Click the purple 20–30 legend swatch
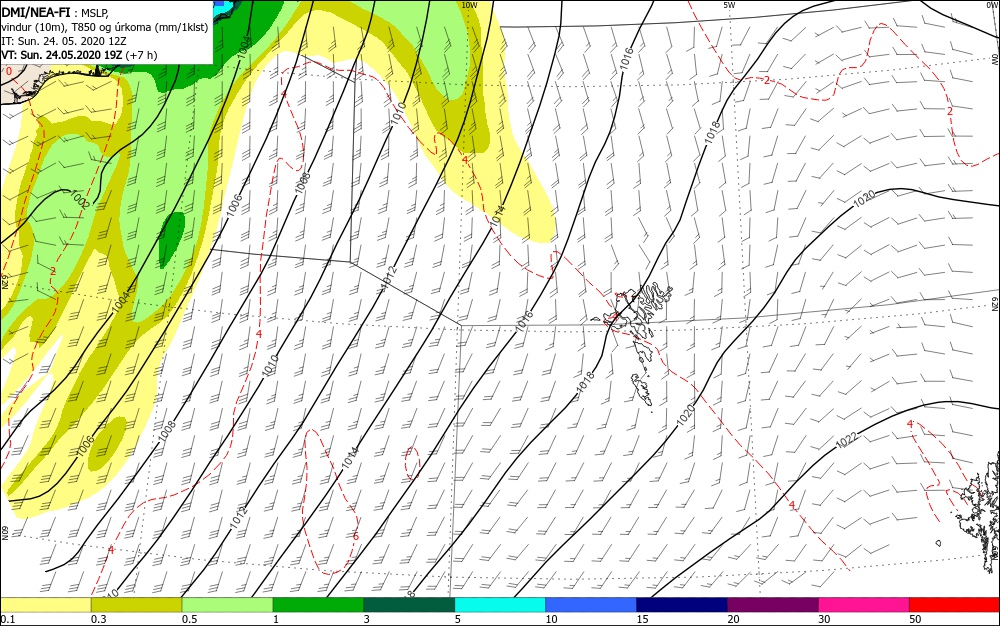Screen dimensions: 1000x626 pyautogui.click(x=772, y=605)
